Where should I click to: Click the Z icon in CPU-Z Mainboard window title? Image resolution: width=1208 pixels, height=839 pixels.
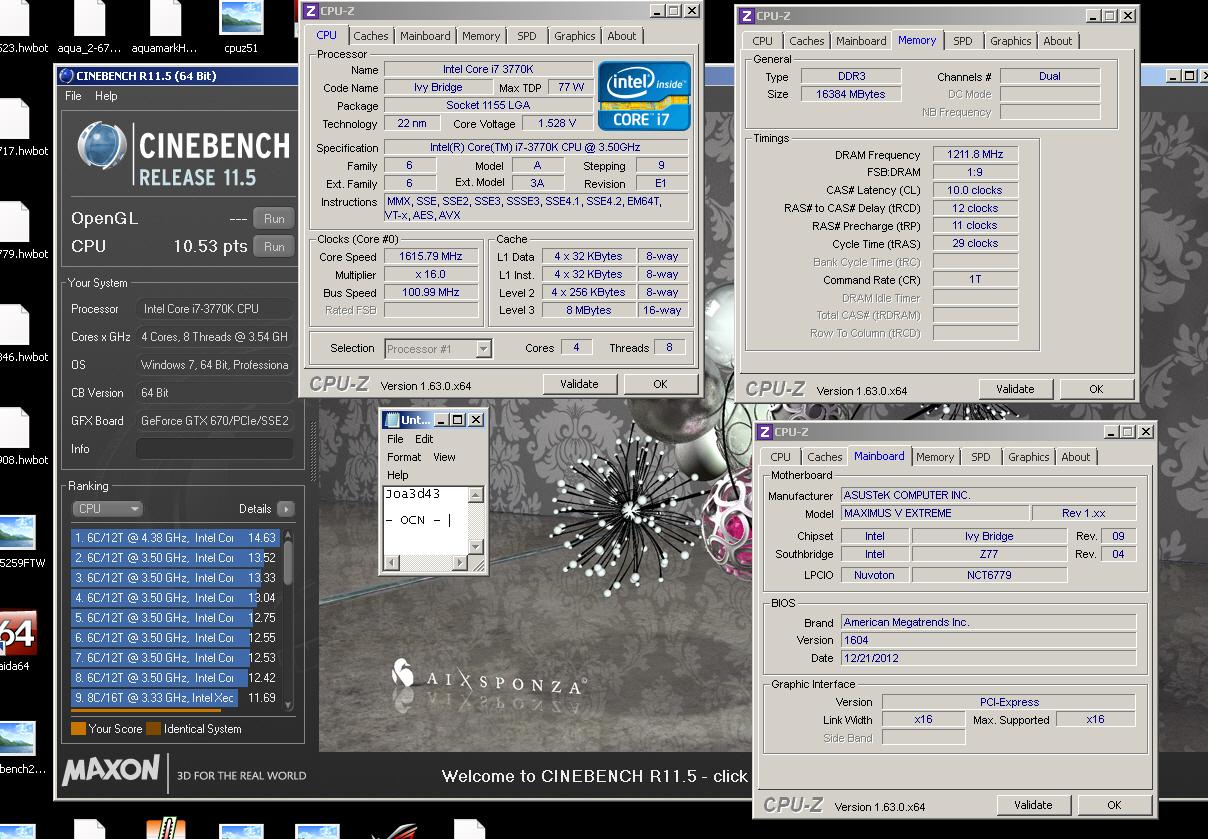765,432
